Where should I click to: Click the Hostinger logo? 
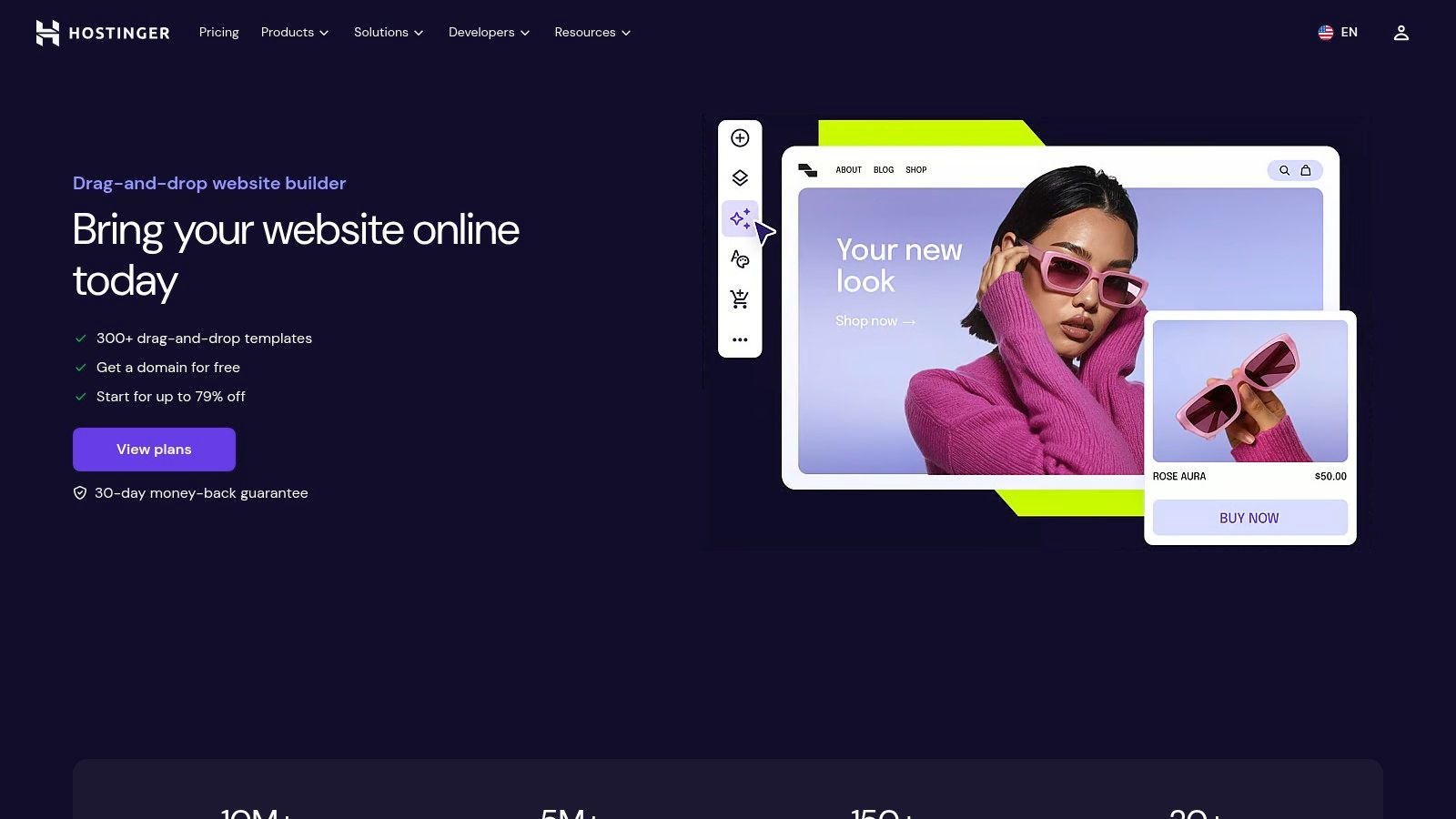pyautogui.click(x=103, y=33)
